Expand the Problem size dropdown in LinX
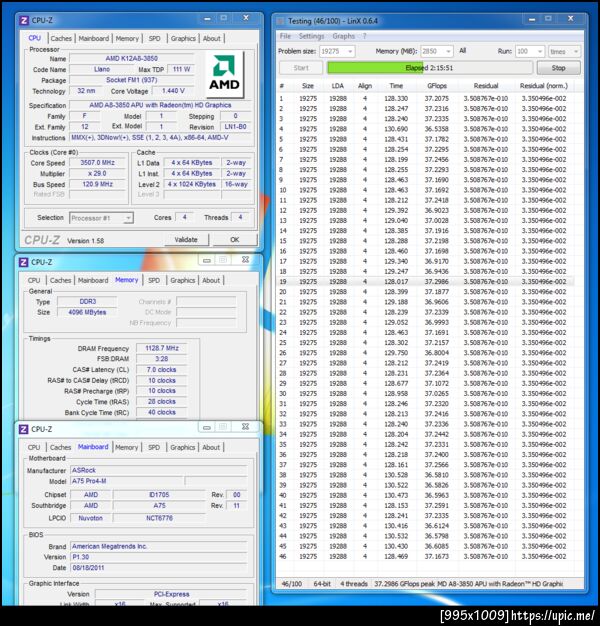Viewport: 600px width, 626px height. pyautogui.click(x=350, y=52)
